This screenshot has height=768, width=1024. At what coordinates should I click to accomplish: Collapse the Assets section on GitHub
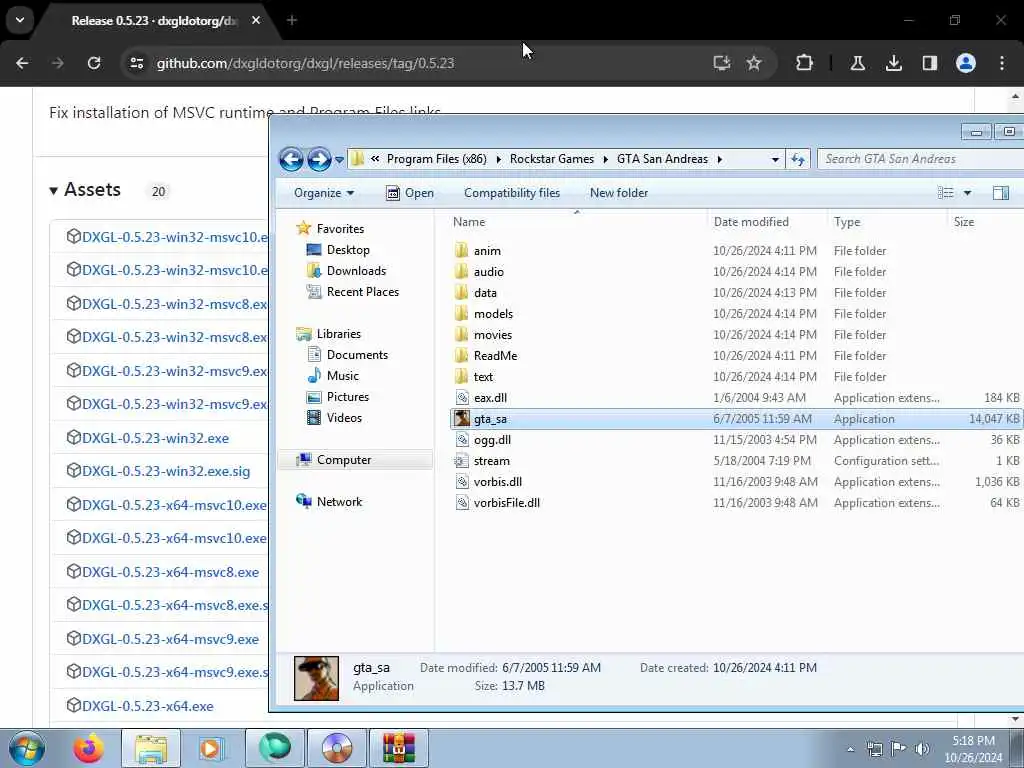tap(85, 190)
